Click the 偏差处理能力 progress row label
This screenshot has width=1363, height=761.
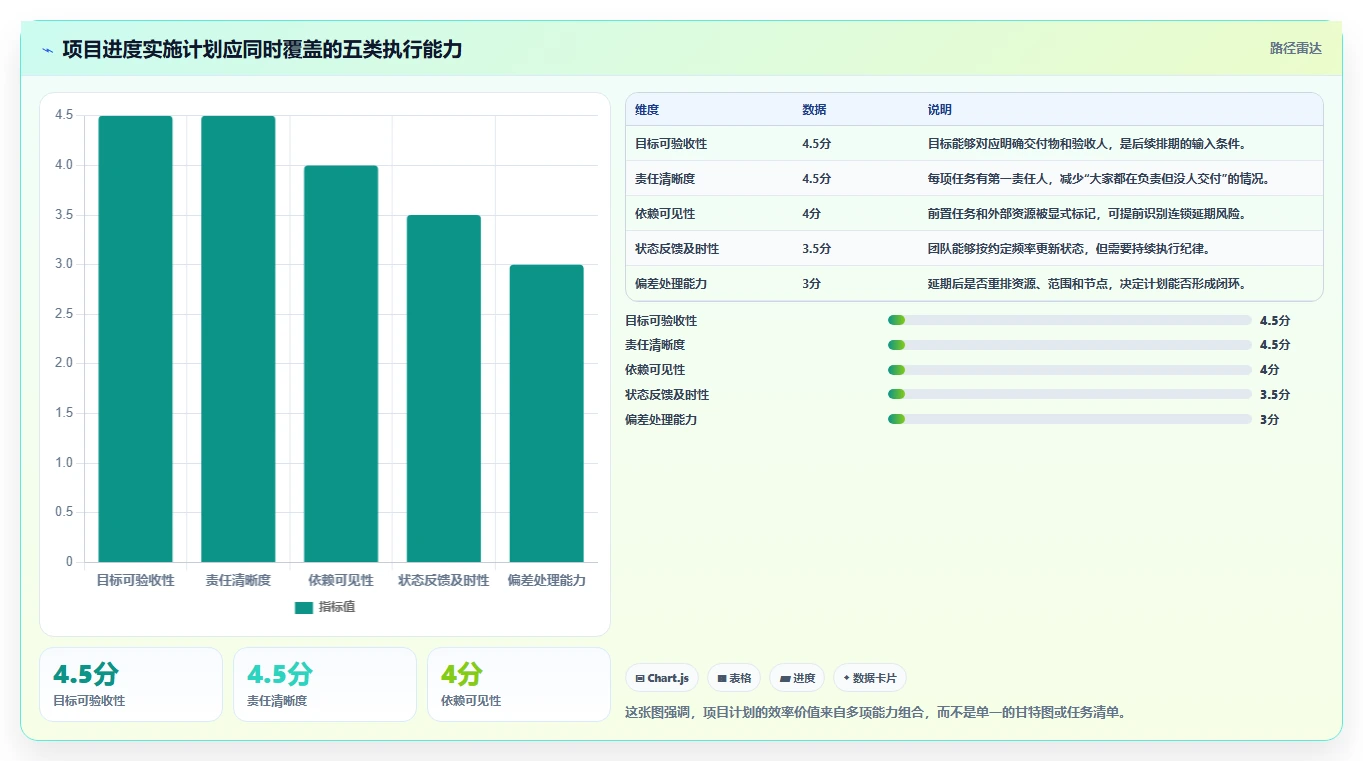(x=661, y=420)
